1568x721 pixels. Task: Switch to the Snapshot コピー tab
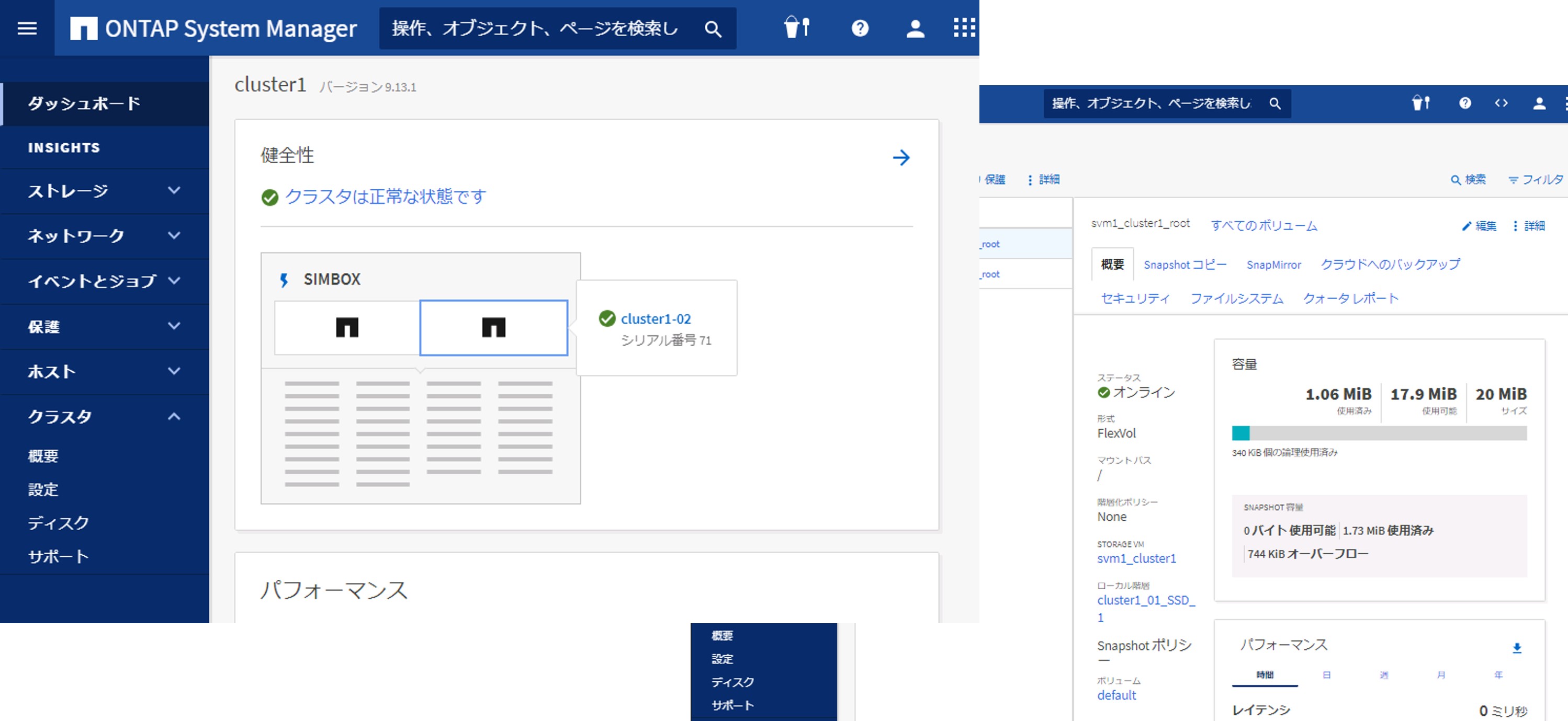tap(1185, 265)
